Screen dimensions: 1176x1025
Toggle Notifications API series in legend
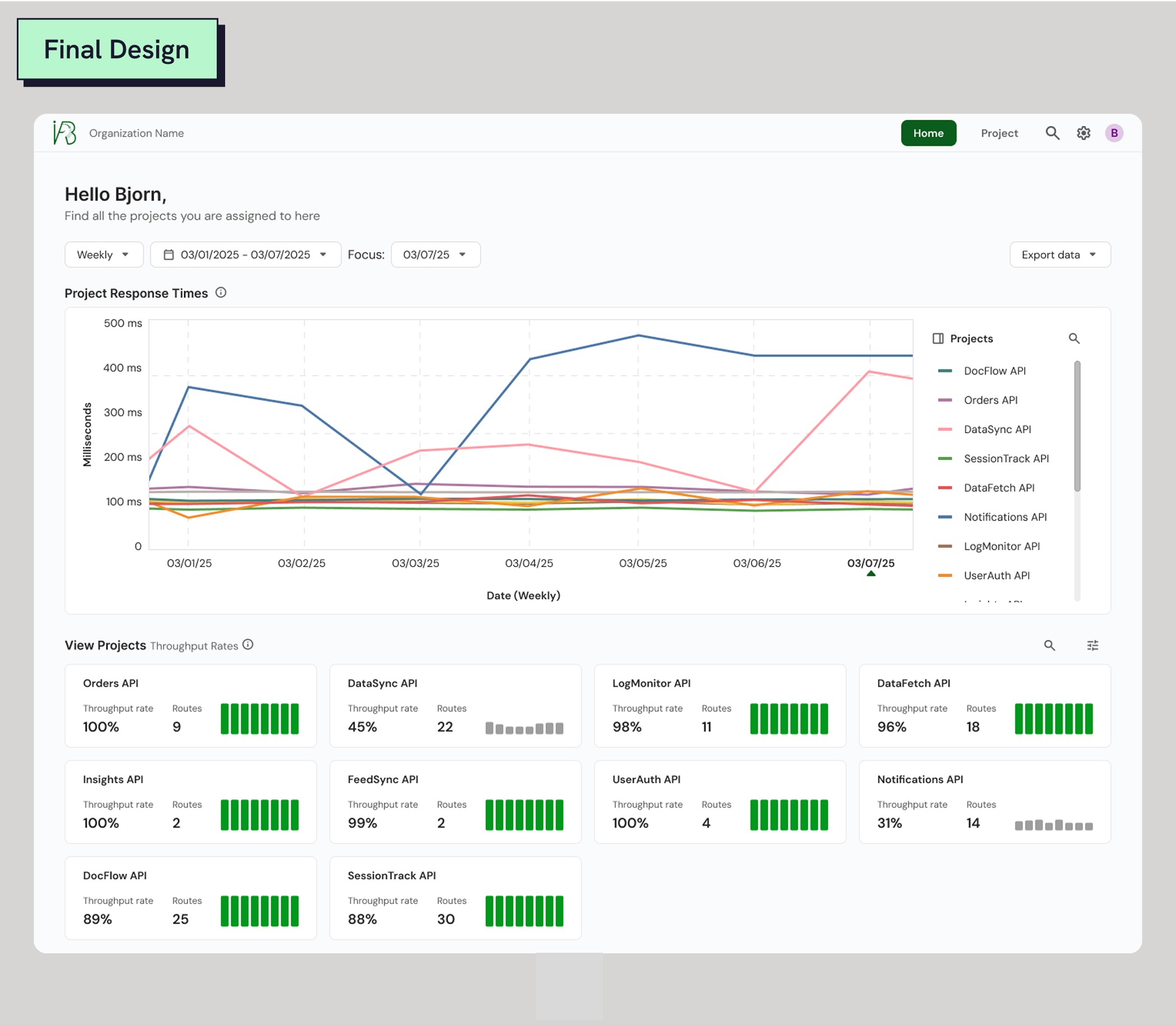[1004, 517]
